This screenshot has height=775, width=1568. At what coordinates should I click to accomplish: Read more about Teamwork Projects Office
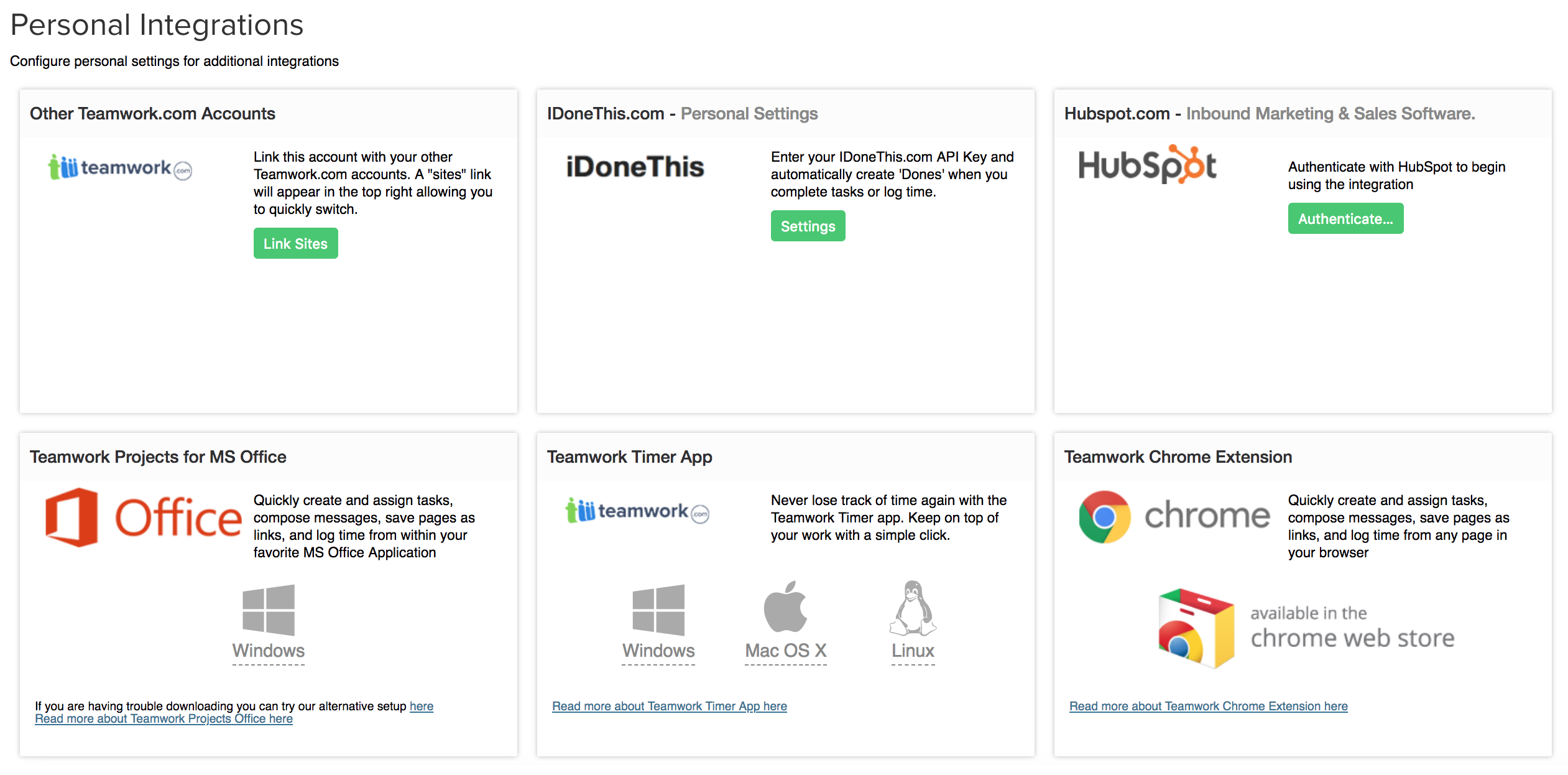point(164,719)
